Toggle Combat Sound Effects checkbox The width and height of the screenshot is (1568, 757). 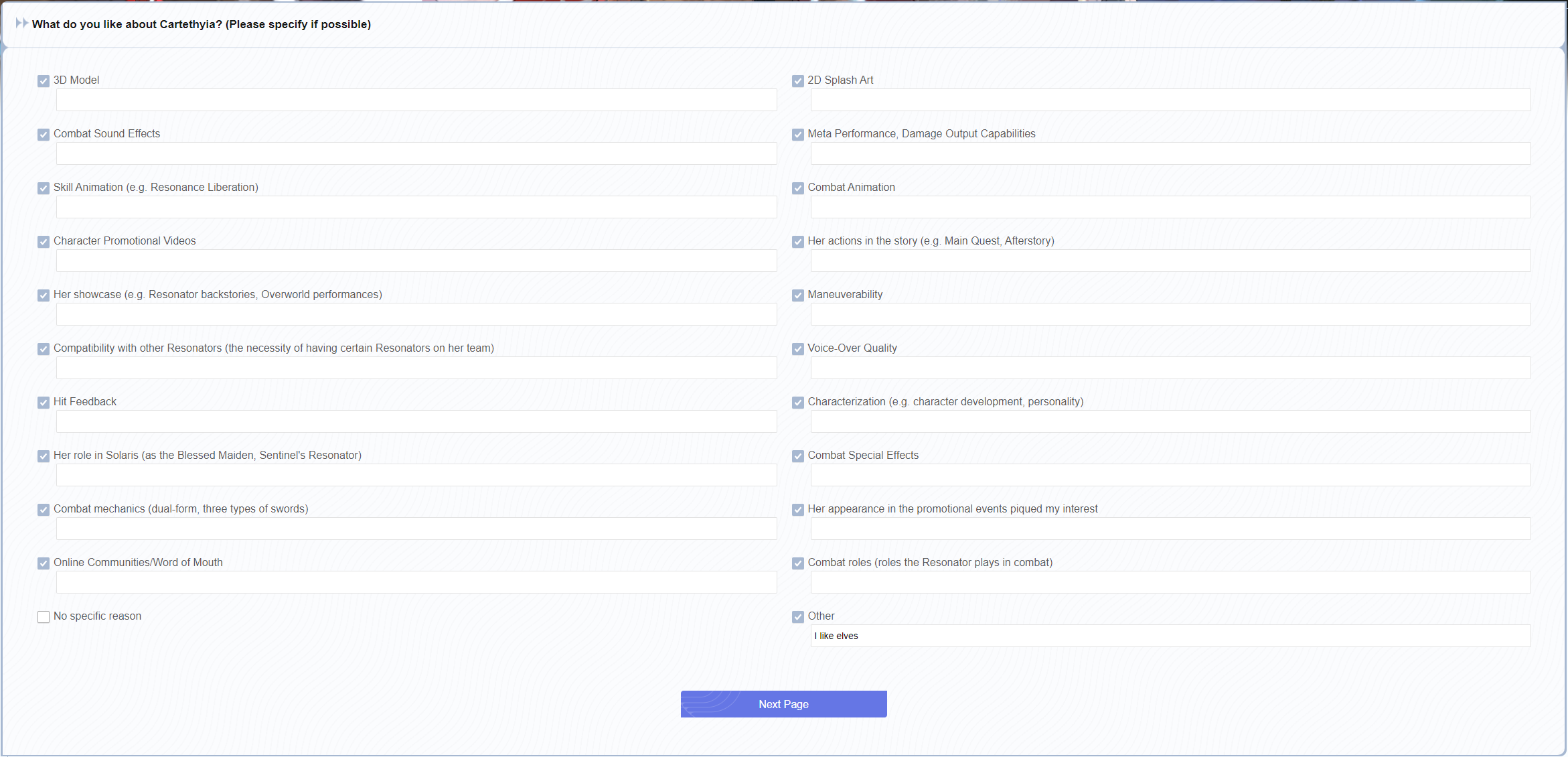pos(44,135)
